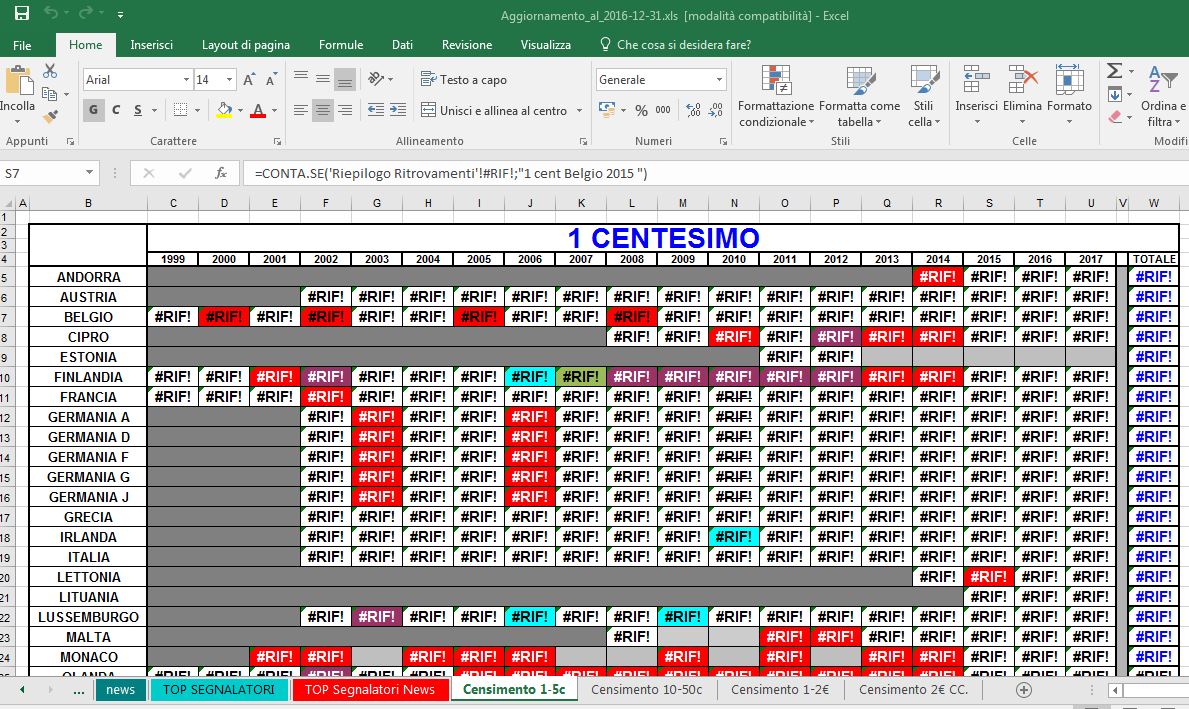
Task: Click the Testo a capo button
Action: tap(464, 80)
